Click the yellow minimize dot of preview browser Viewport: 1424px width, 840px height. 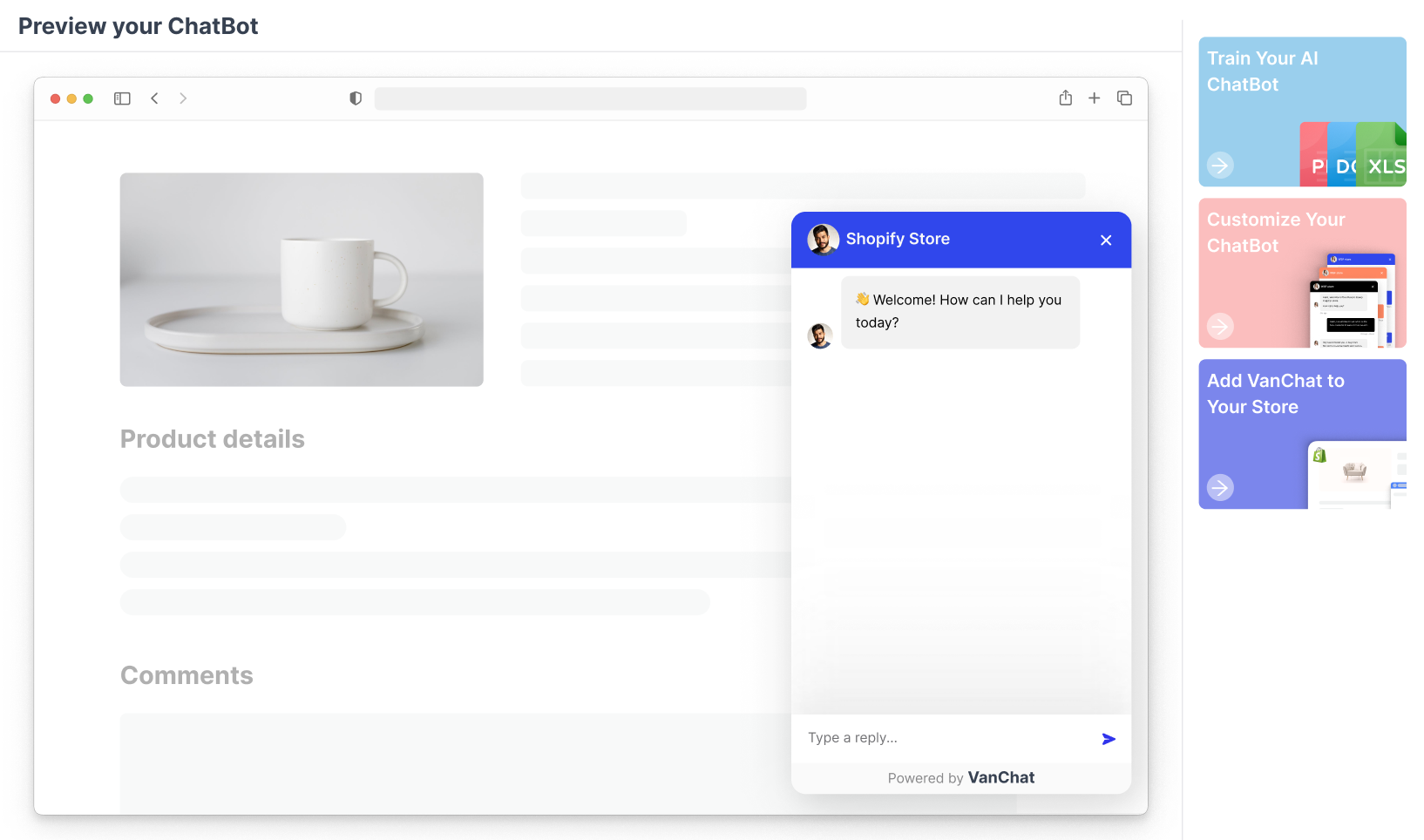coord(71,98)
